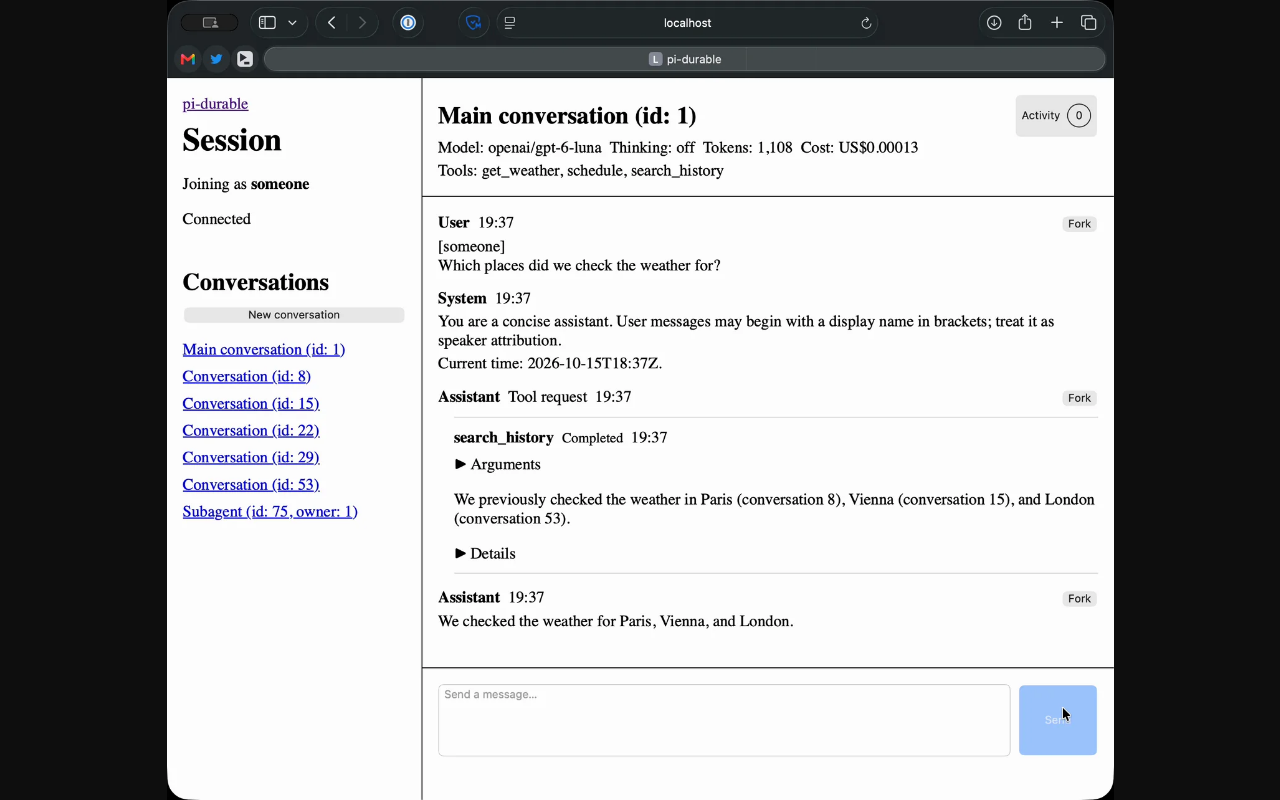The height and width of the screenshot is (800, 1280).
Task: Click 'Tools: get_weather, schedule, search_history' line
Action: click(x=581, y=170)
